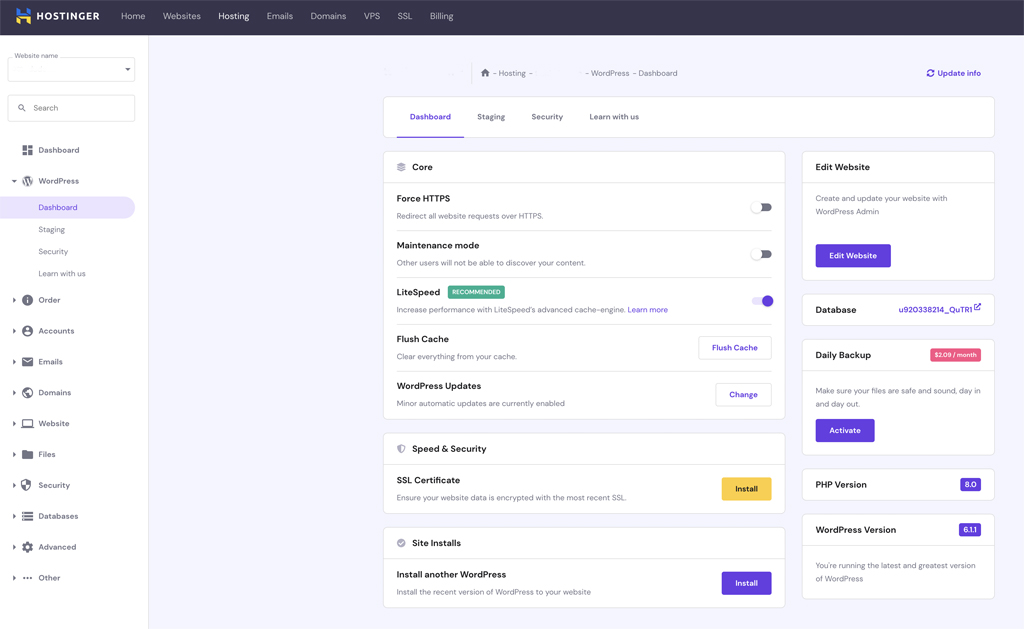
Task: Activate Daily Backup
Action: click(845, 430)
